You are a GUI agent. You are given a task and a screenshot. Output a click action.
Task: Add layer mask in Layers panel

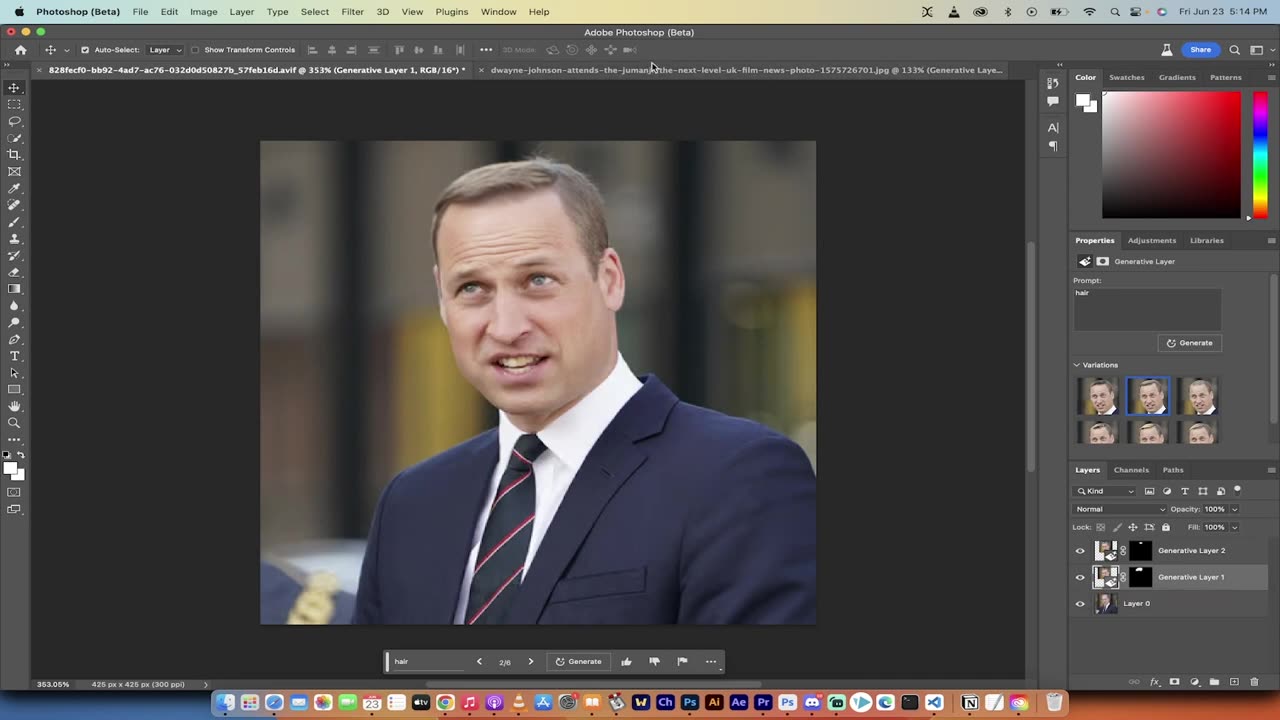pyautogui.click(x=1174, y=682)
